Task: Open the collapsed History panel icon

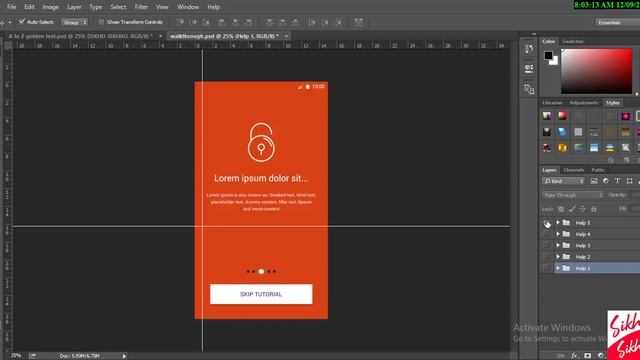Action: [529, 49]
